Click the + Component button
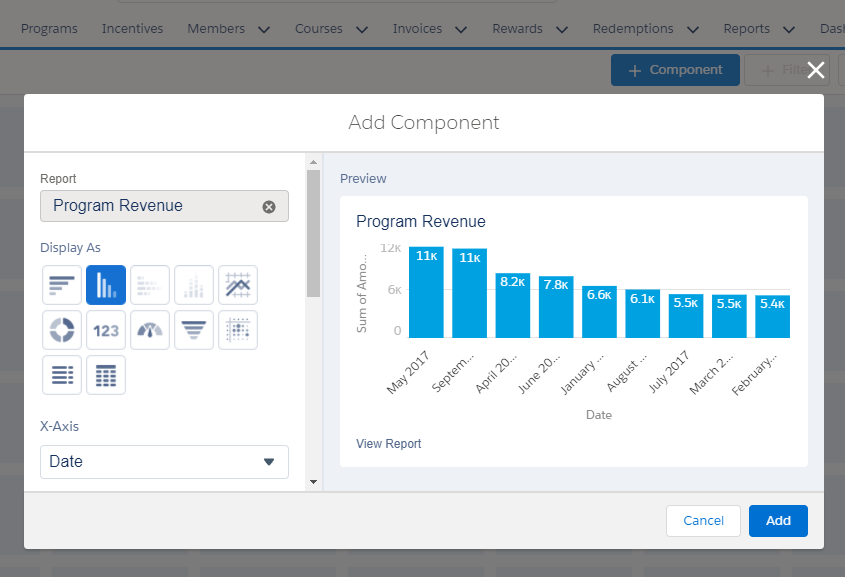Image resolution: width=845 pixels, height=577 pixels. click(x=675, y=70)
